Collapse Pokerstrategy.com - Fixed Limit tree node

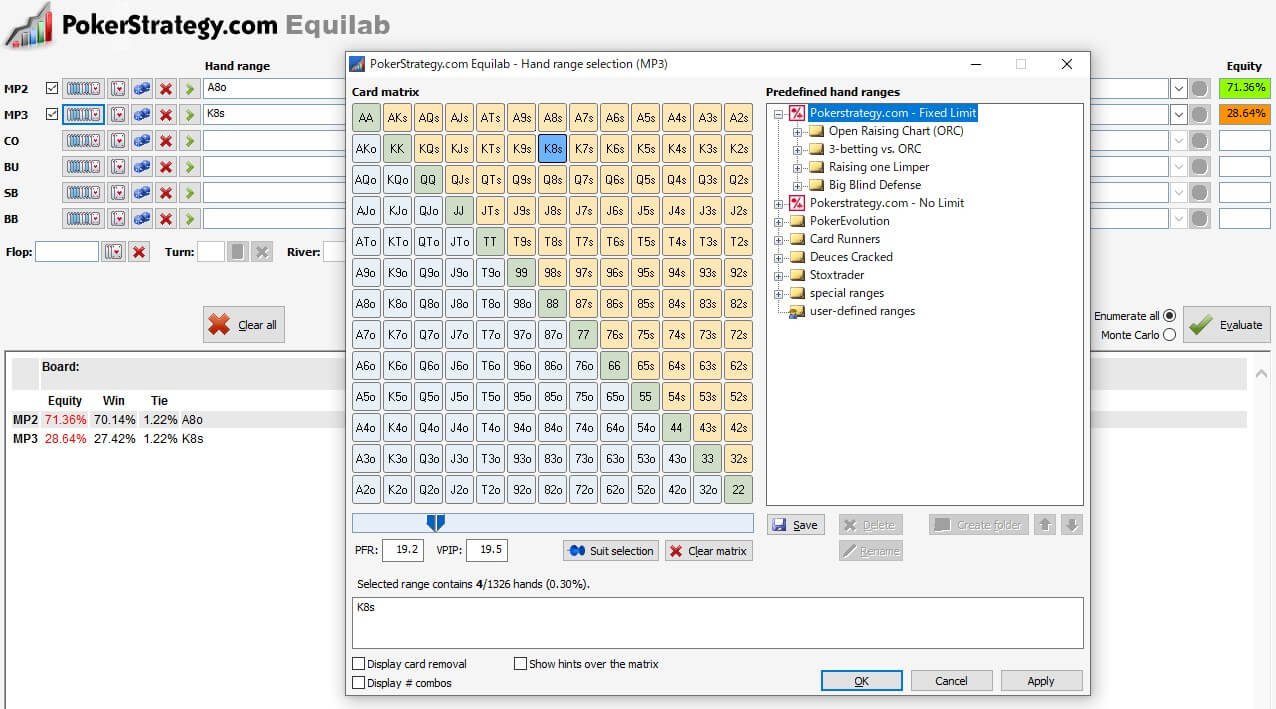click(779, 113)
